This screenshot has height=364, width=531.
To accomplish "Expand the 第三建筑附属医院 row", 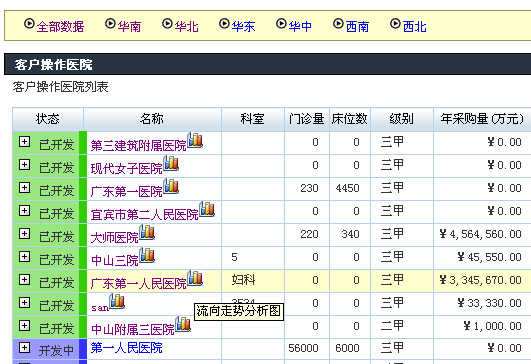I will 24,142.
